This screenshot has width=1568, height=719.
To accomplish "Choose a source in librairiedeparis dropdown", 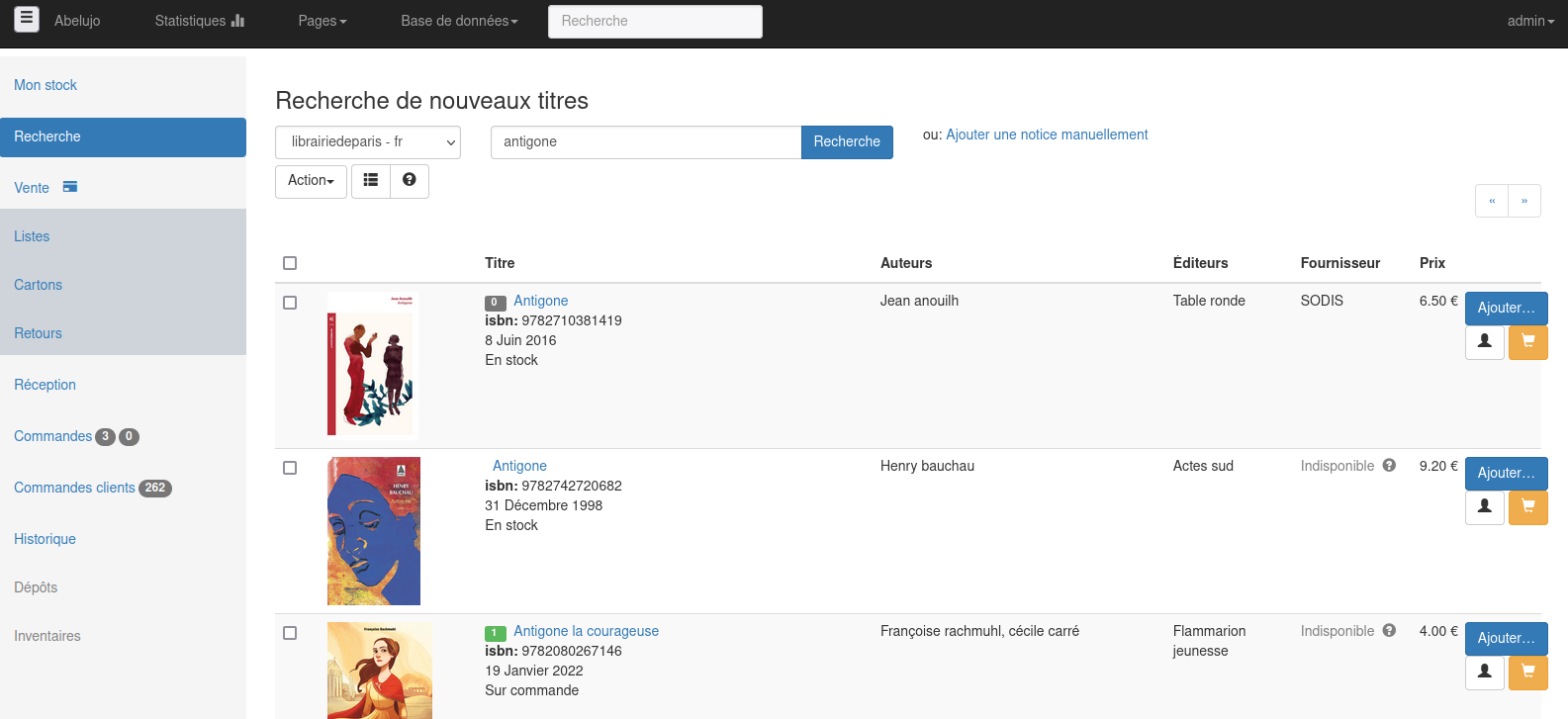I will click(368, 142).
